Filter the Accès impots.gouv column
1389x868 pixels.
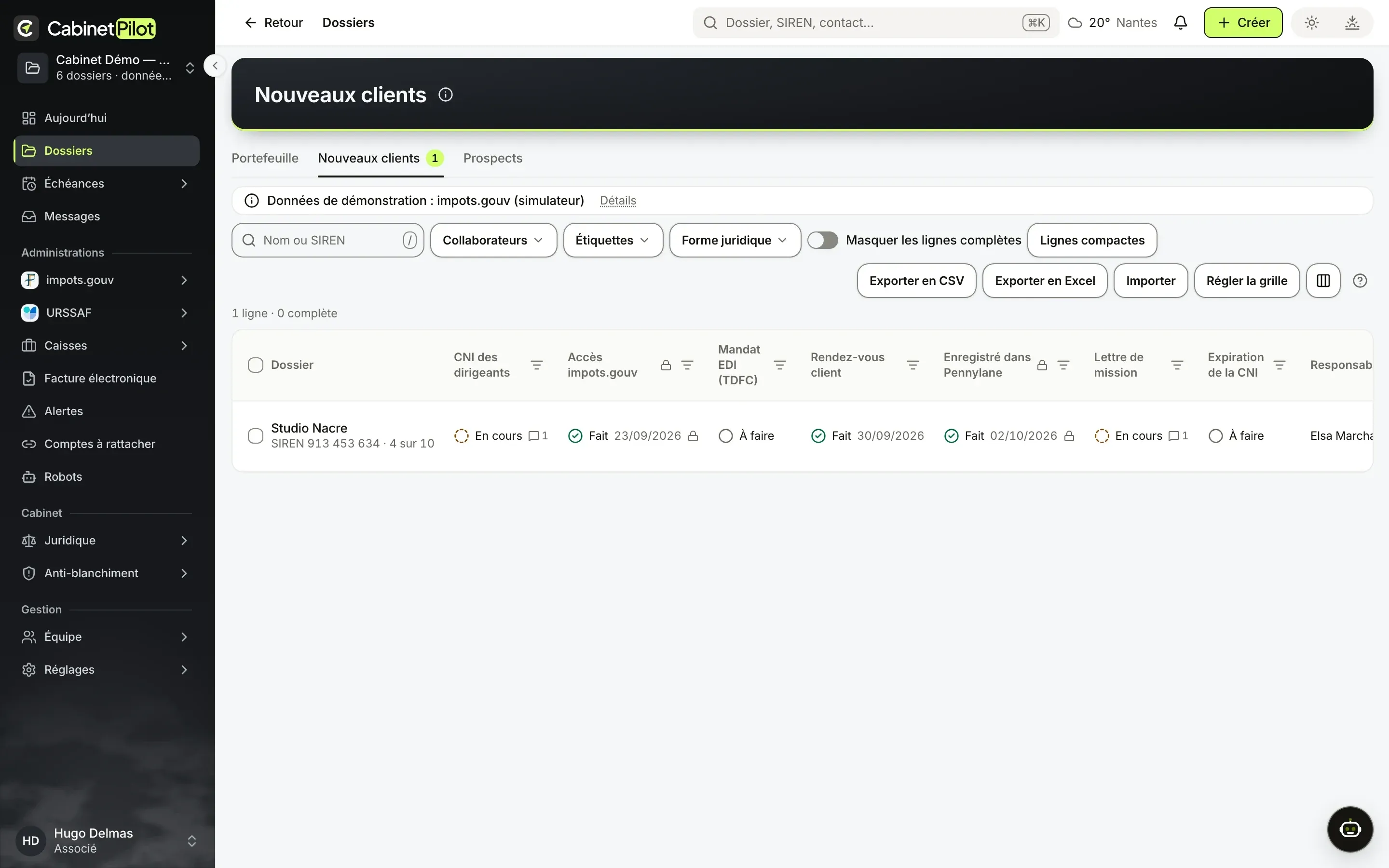pyautogui.click(x=687, y=365)
